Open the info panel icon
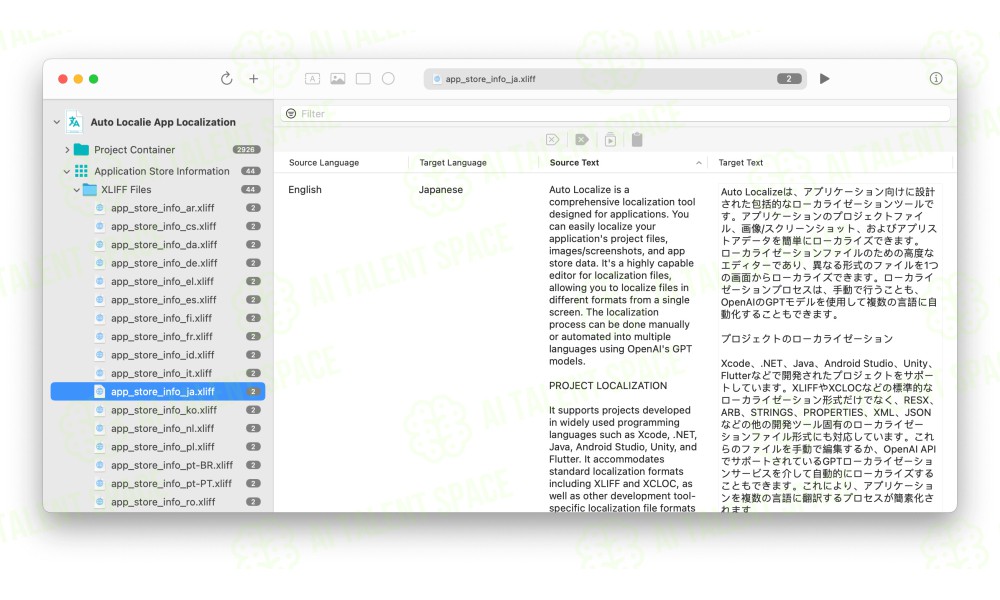This screenshot has width=1000, height=600. coord(936,78)
